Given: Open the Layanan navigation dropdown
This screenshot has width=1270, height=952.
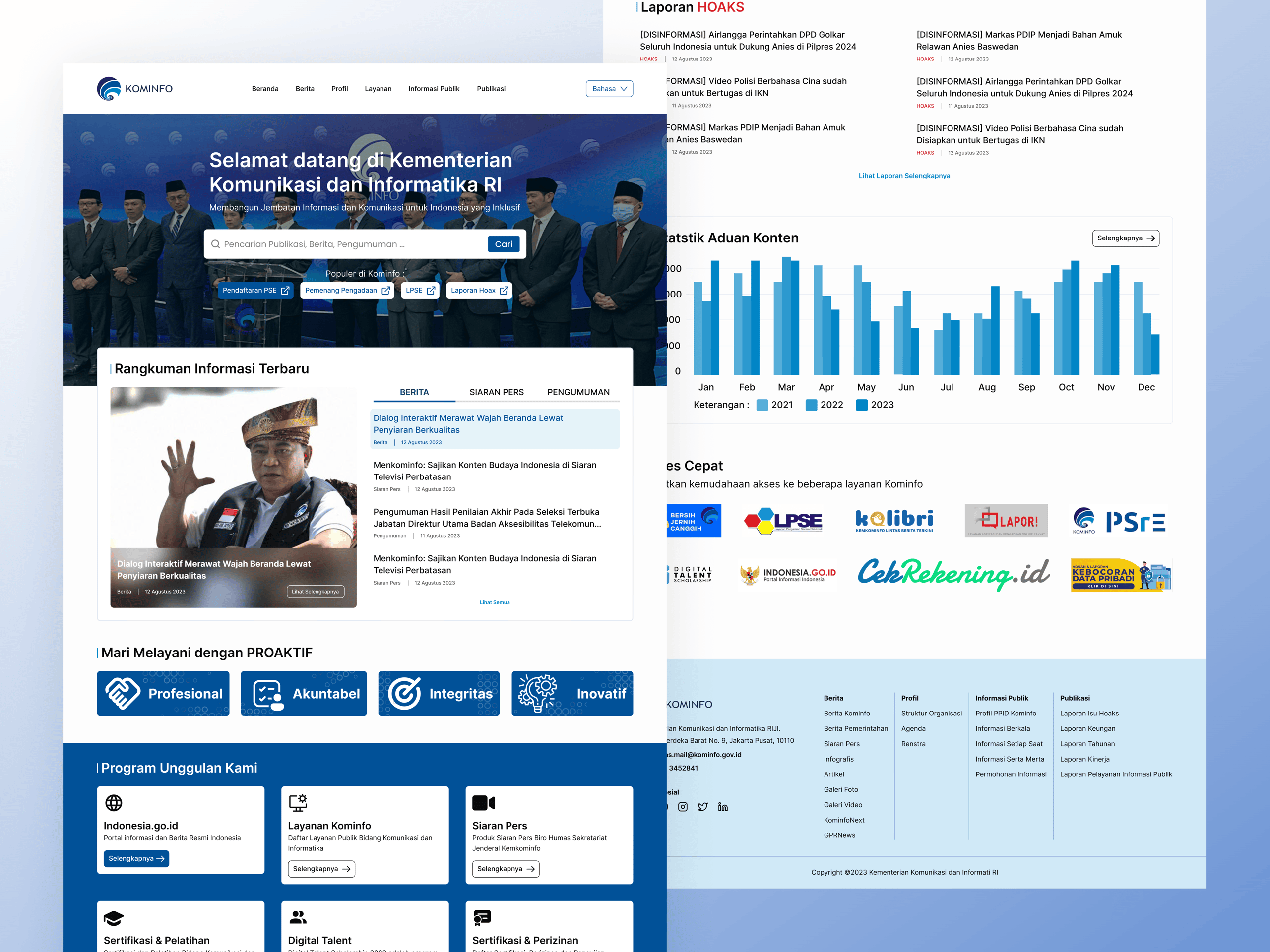Looking at the screenshot, I should click(x=379, y=88).
